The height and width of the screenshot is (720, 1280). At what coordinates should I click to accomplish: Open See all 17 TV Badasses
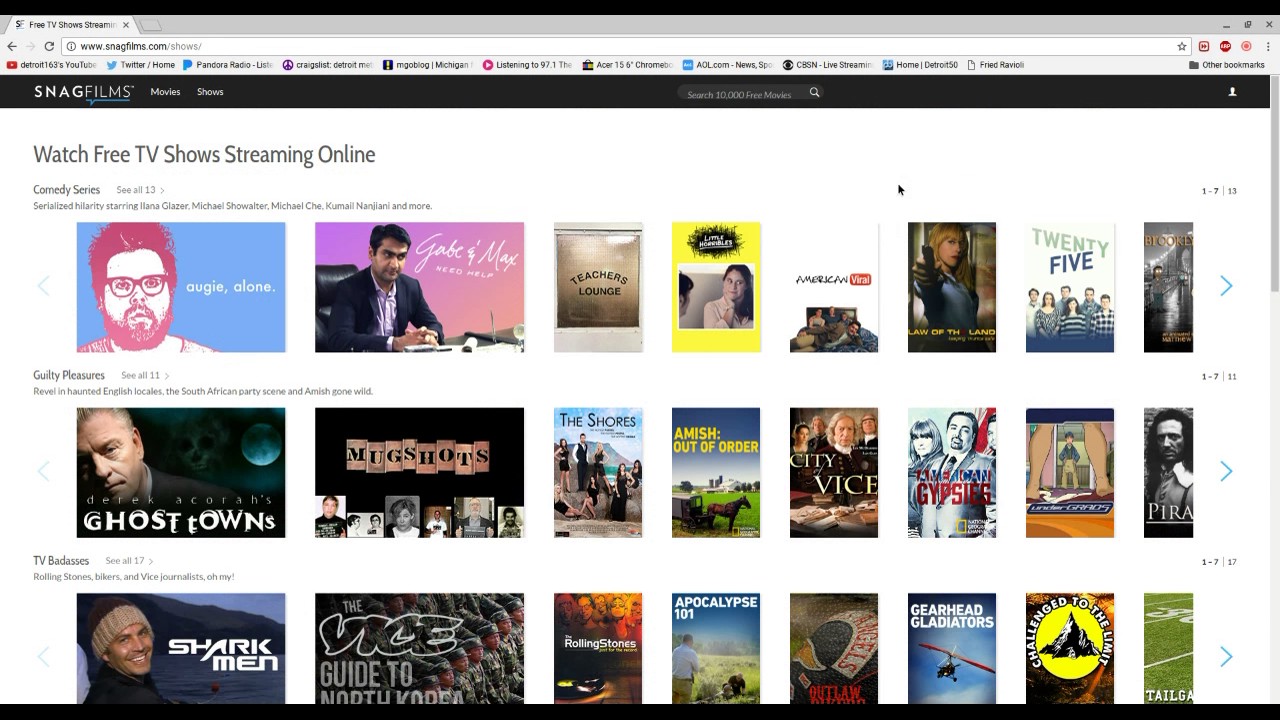[129, 561]
